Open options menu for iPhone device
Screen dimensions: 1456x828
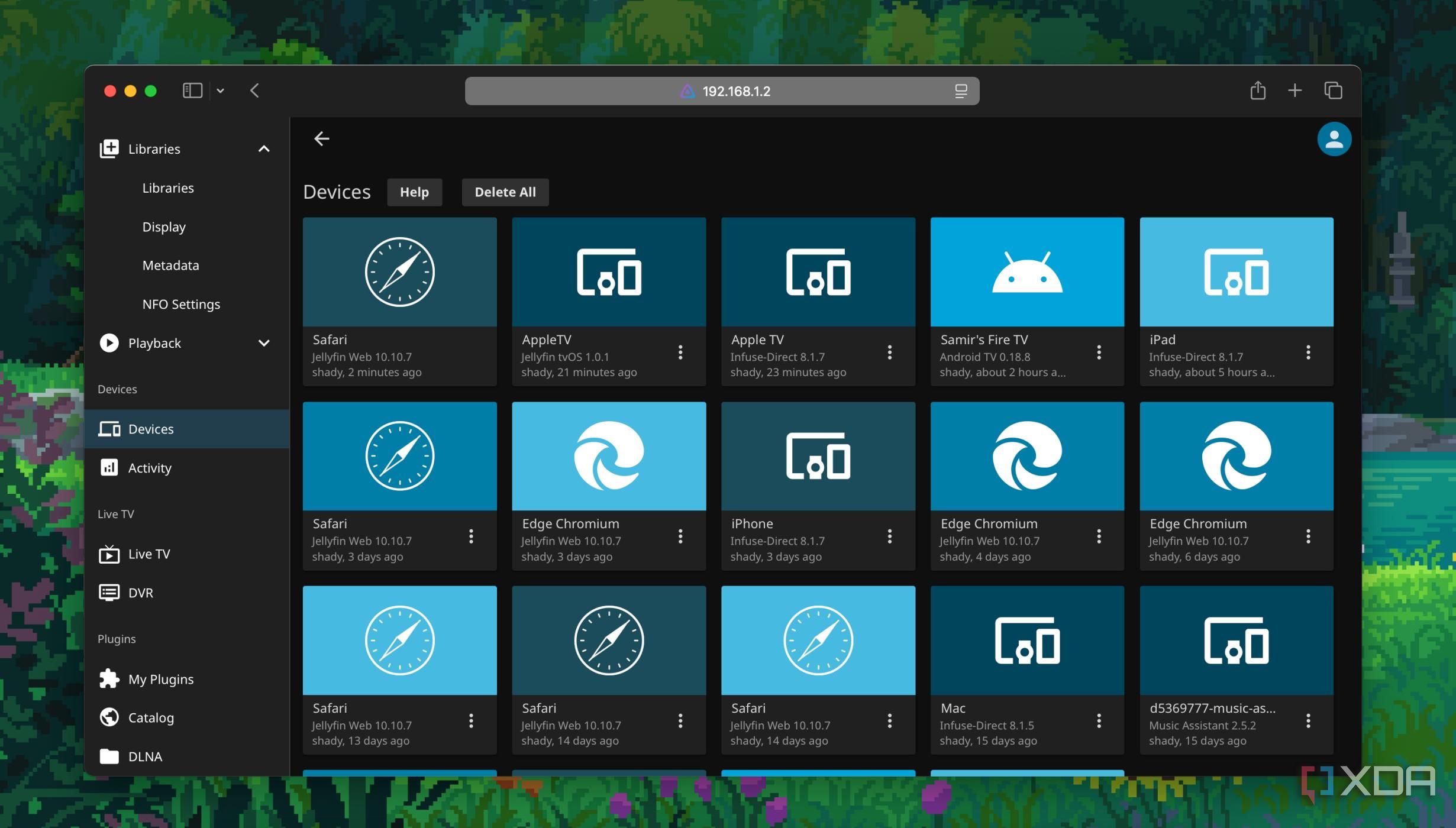tap(889, 536)
